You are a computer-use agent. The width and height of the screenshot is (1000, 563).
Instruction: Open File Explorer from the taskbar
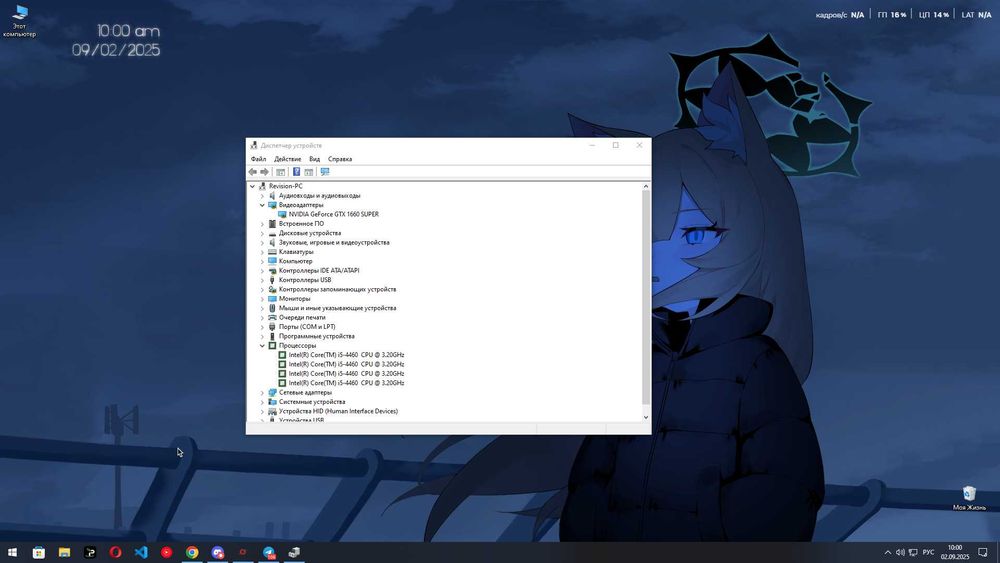[64, 552]
